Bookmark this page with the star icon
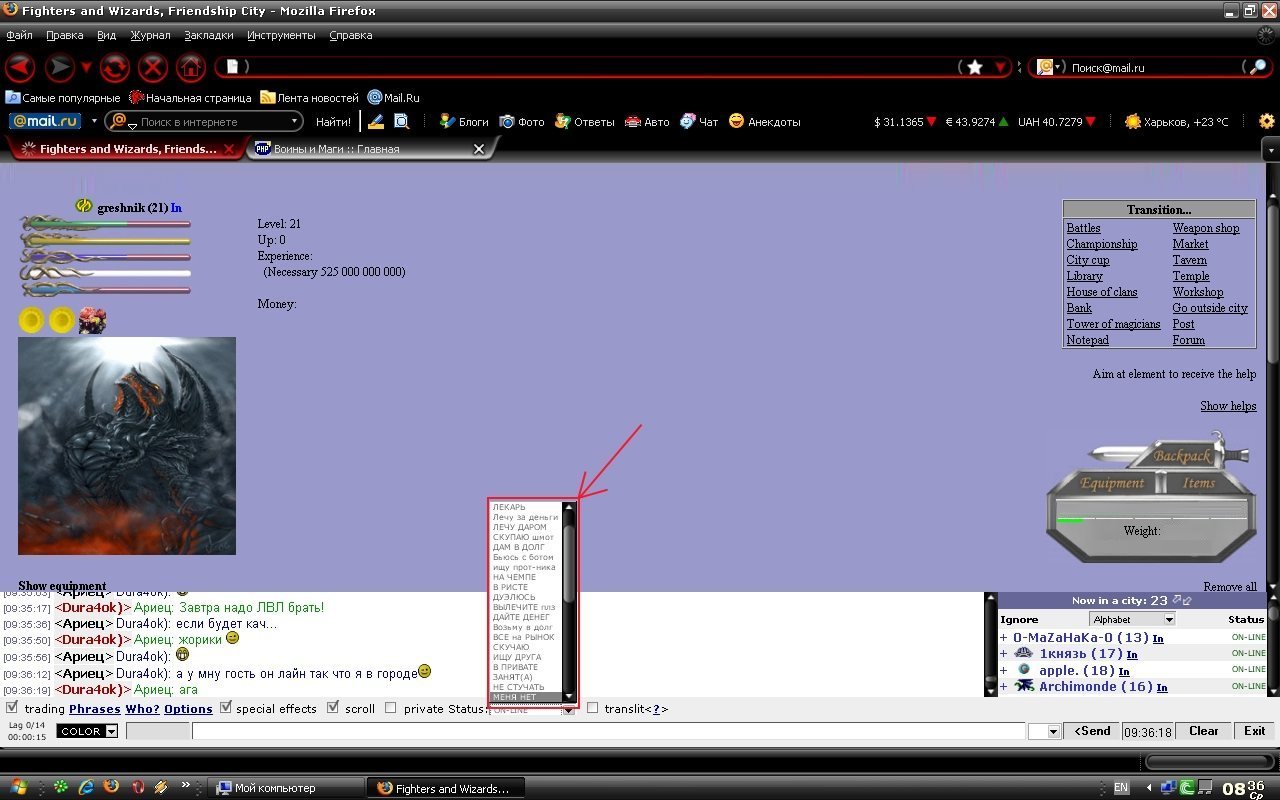The width and height of the screenshot is (1280, 800). (x=974, y=67)
